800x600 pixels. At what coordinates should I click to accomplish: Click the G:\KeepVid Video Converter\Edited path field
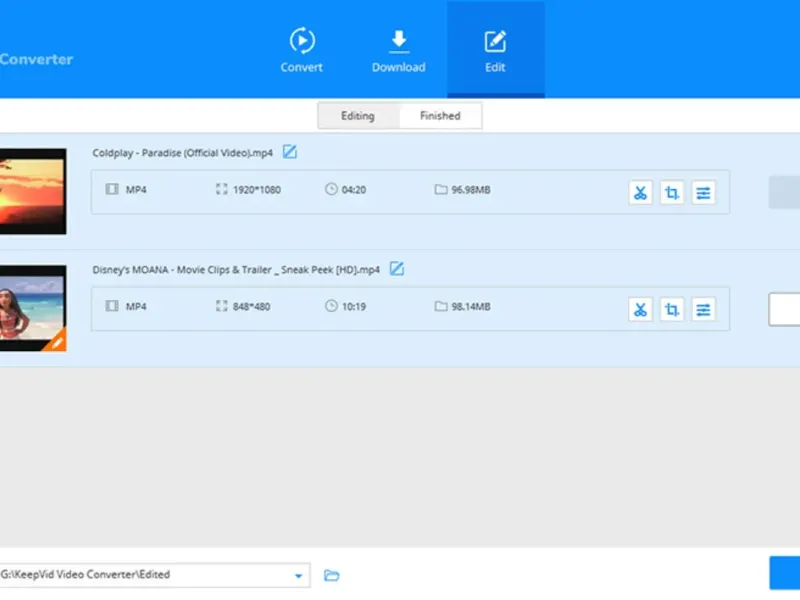[155, 575]
